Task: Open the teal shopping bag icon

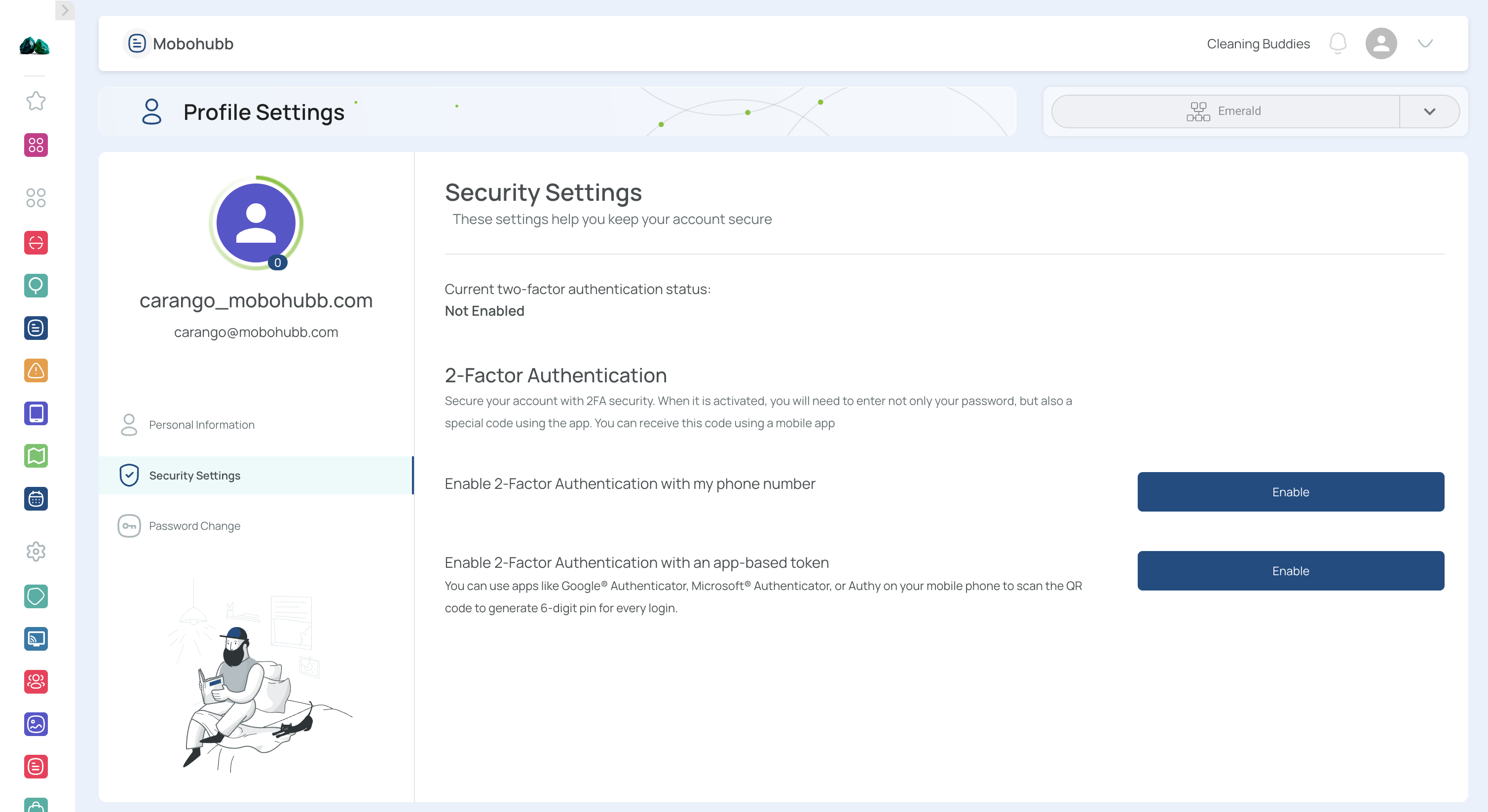Action: point(36,805)
